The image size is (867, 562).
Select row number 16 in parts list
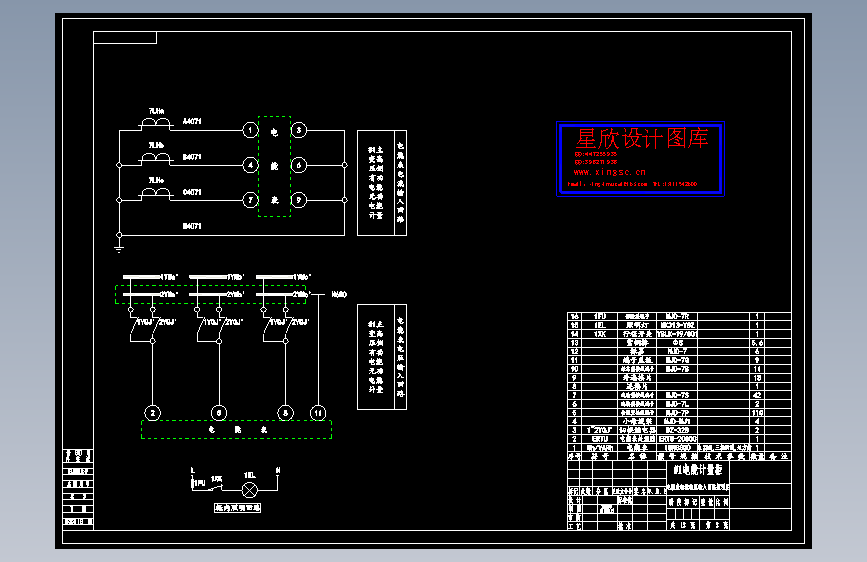pyautogui.click(x=574, y=316)
